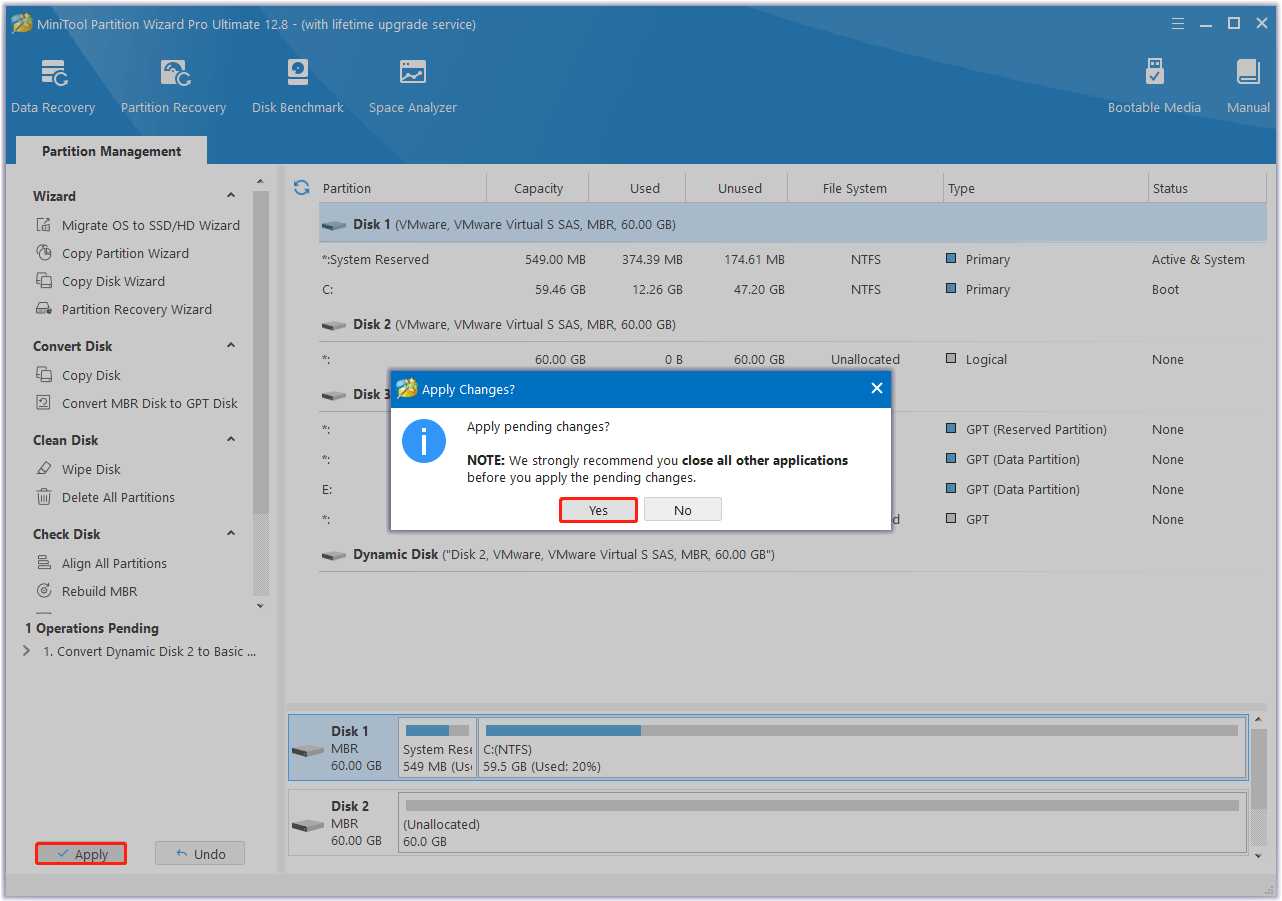Image resolution: width=1282 pixels, height=901 pixels.
Task: Choose Wipe Disk
Action: click(91, 469)
